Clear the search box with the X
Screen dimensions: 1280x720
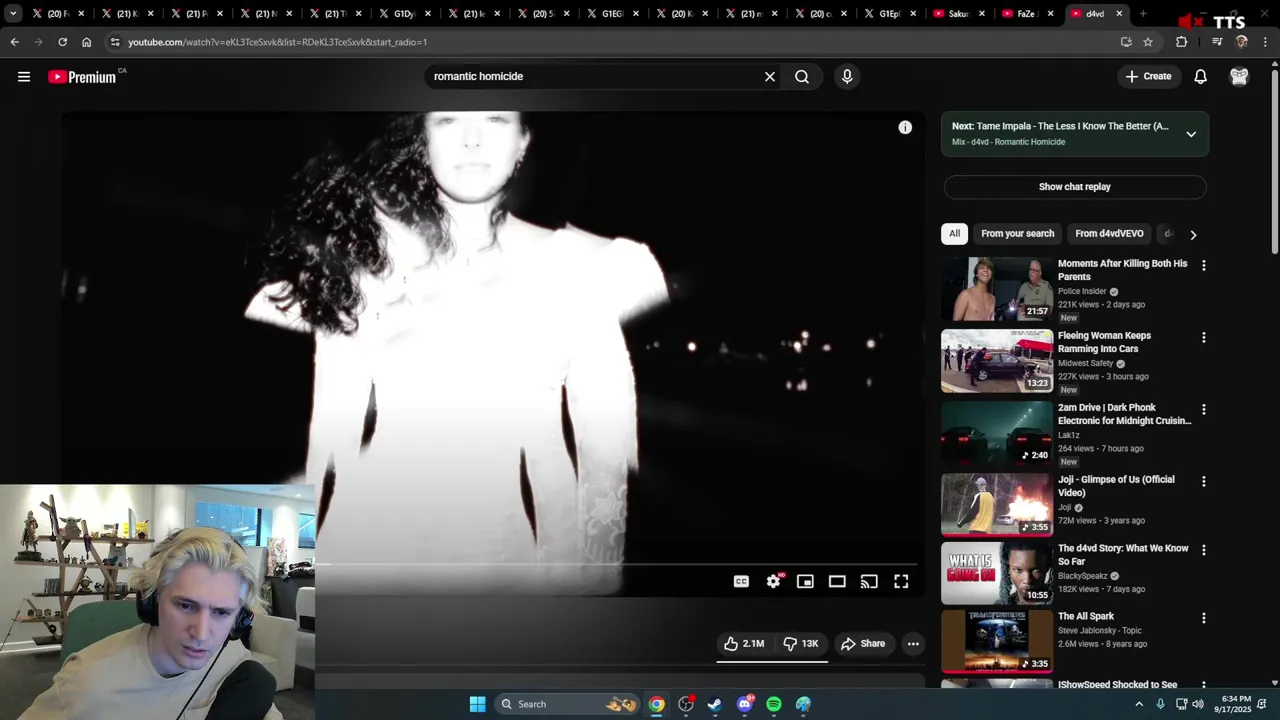[770, 77]
